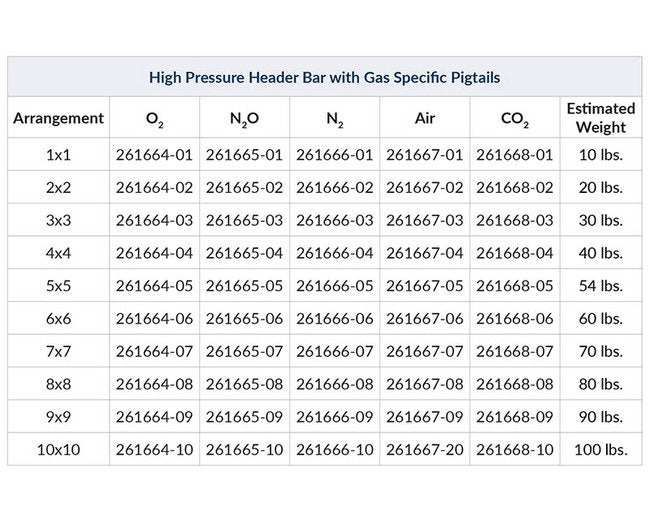
Task: Click part number 261666-09
Action: (334, 417)
